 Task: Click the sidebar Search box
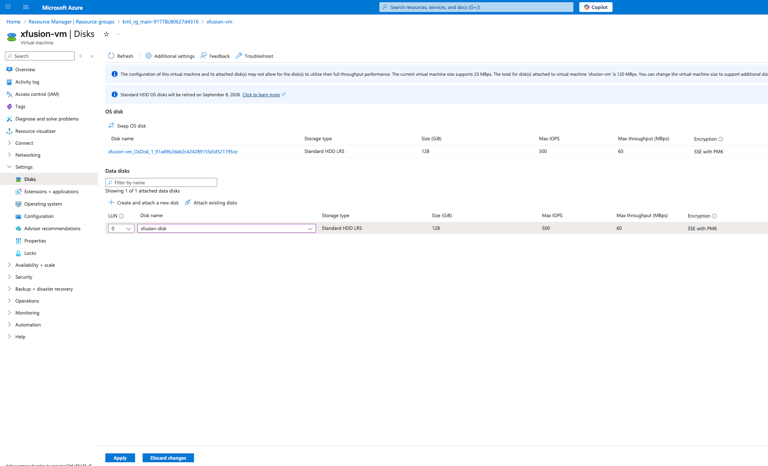pyautogui.click(x=40, y=56)
